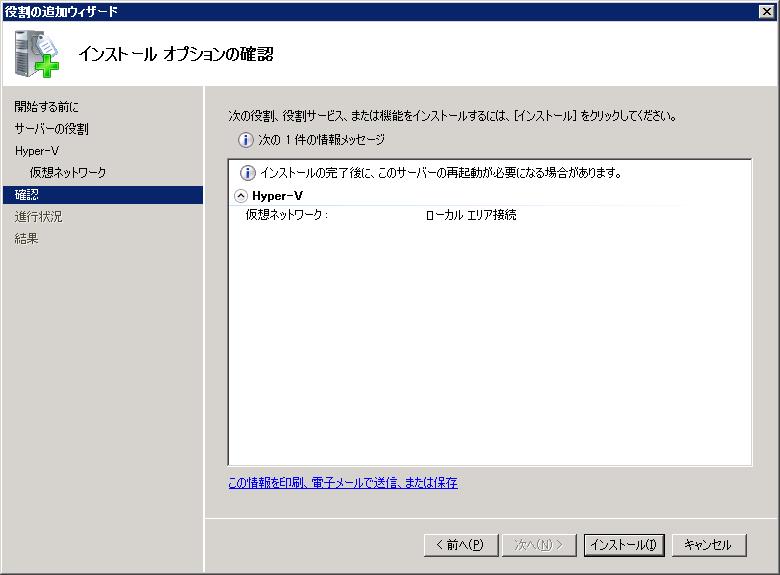Open the 仮想ネットワーク step in sidebar

(68, 173)
